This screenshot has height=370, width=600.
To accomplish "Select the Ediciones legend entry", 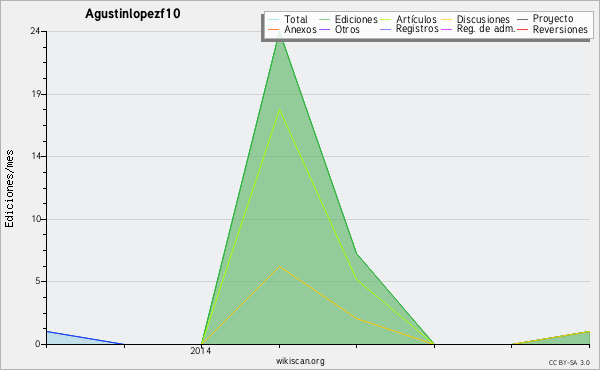I will point(356,19).
